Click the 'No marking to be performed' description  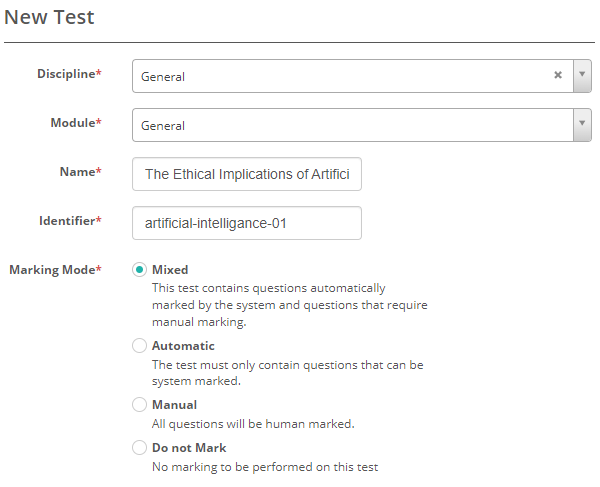pos(264,467)
